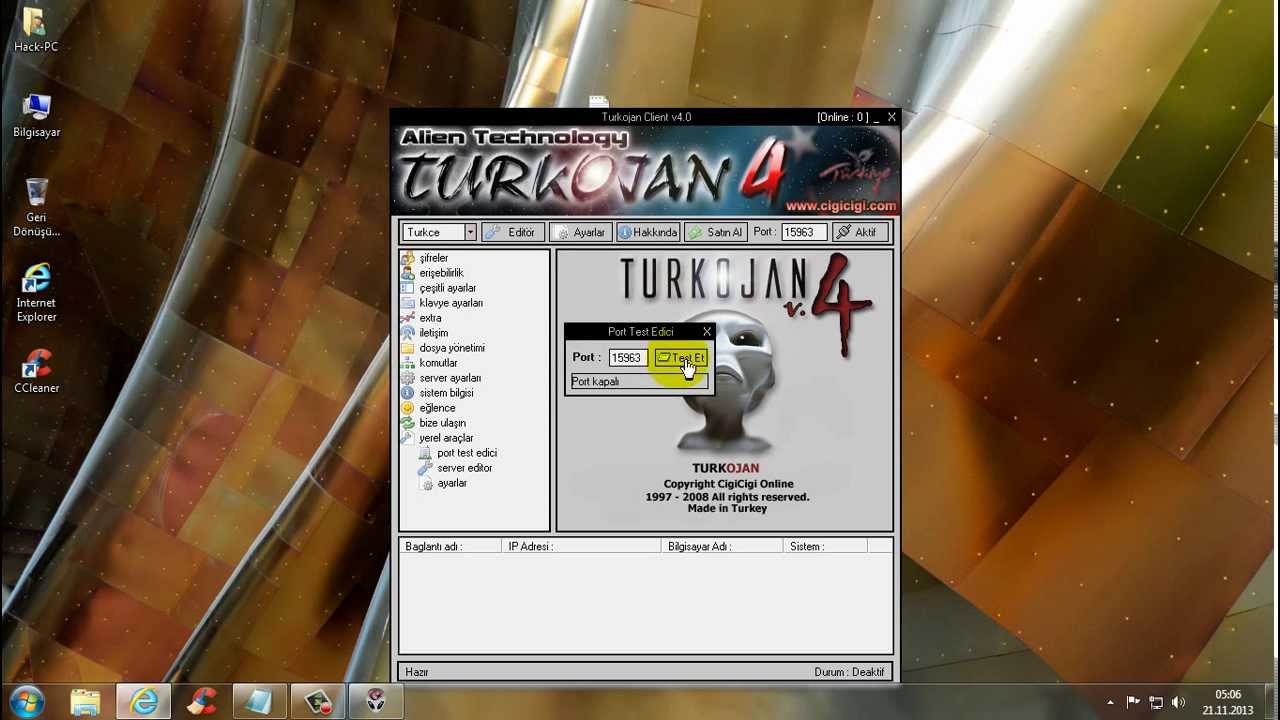This screenshot has width=1280, height=720.
Task: Click the Bilgisayar Adı column header
Action: pyautogui.click(x=723, y=546)
